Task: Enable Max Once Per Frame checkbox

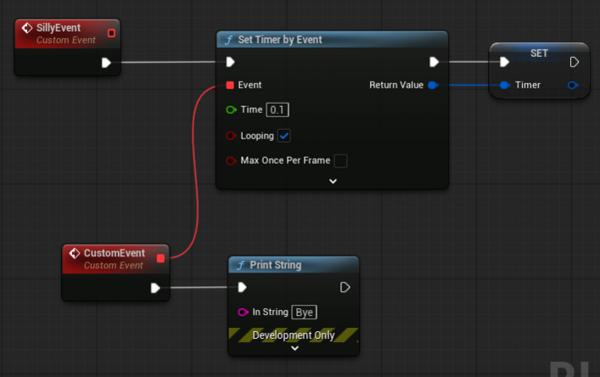Action: (x=341, y=161)
